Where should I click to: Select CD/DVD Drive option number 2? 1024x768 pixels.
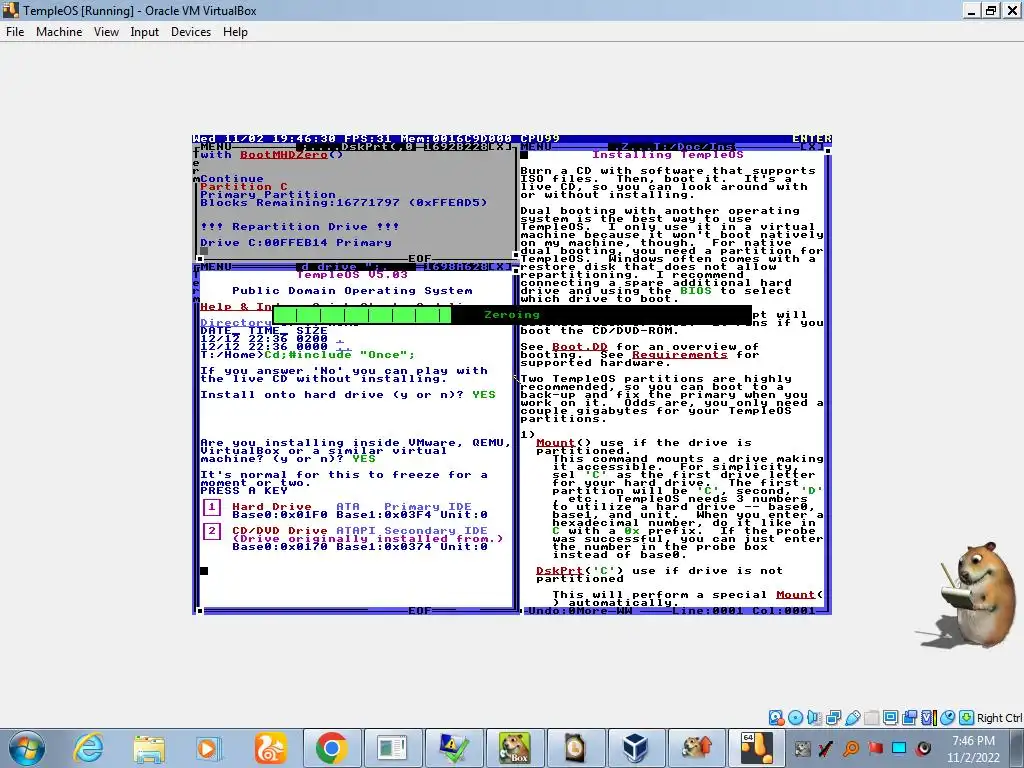[212, 531]
